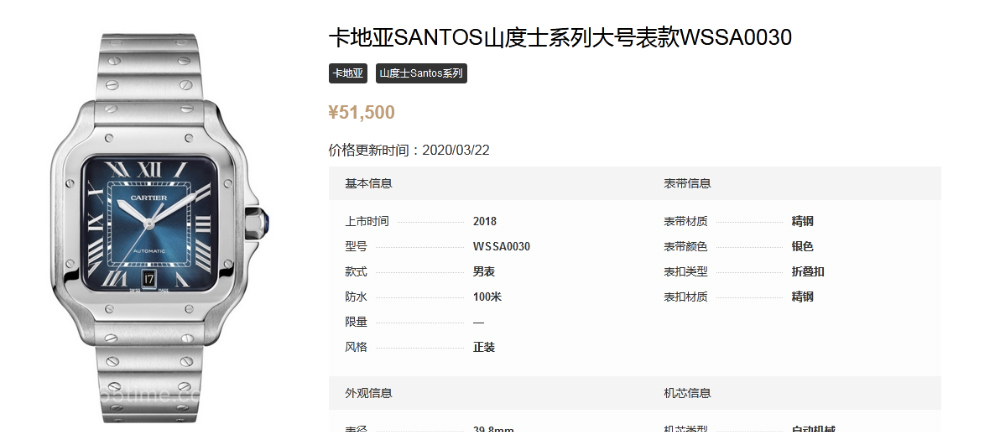This screenshot has width=1000, height=432.
Task: Open the Cartier Santos watch product image
Action: coord(159,228)
